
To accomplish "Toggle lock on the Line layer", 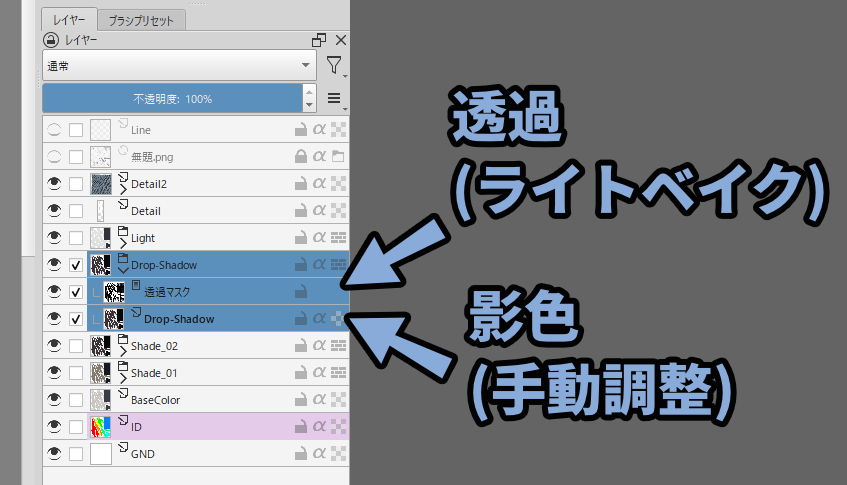I will click(x=301, y=130).
